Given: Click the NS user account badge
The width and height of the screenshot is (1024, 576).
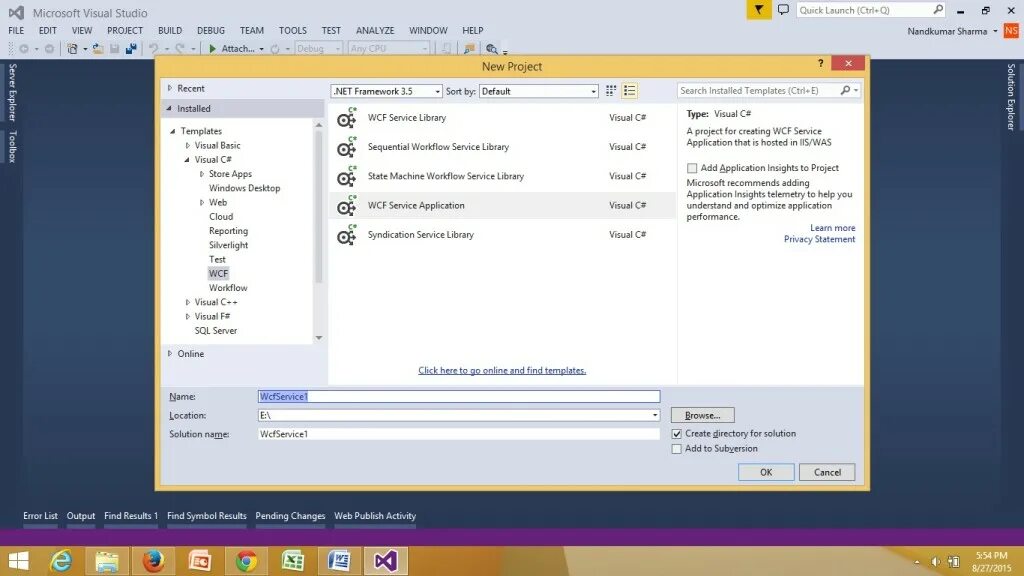Looking at the screenshot, I should (x=1011, y=31).
